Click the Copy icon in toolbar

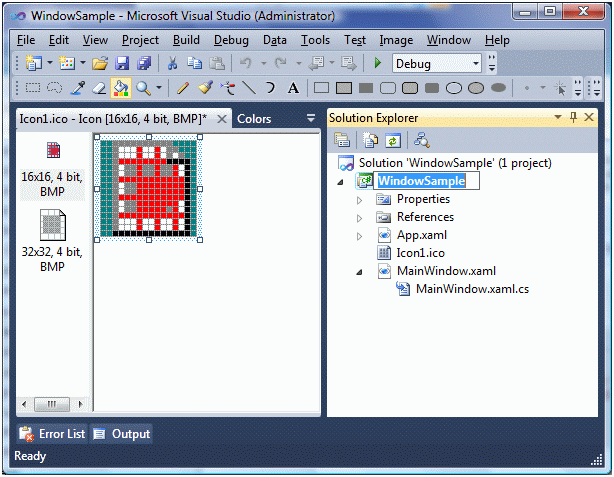pyautogui.click(x=195, y=63)
